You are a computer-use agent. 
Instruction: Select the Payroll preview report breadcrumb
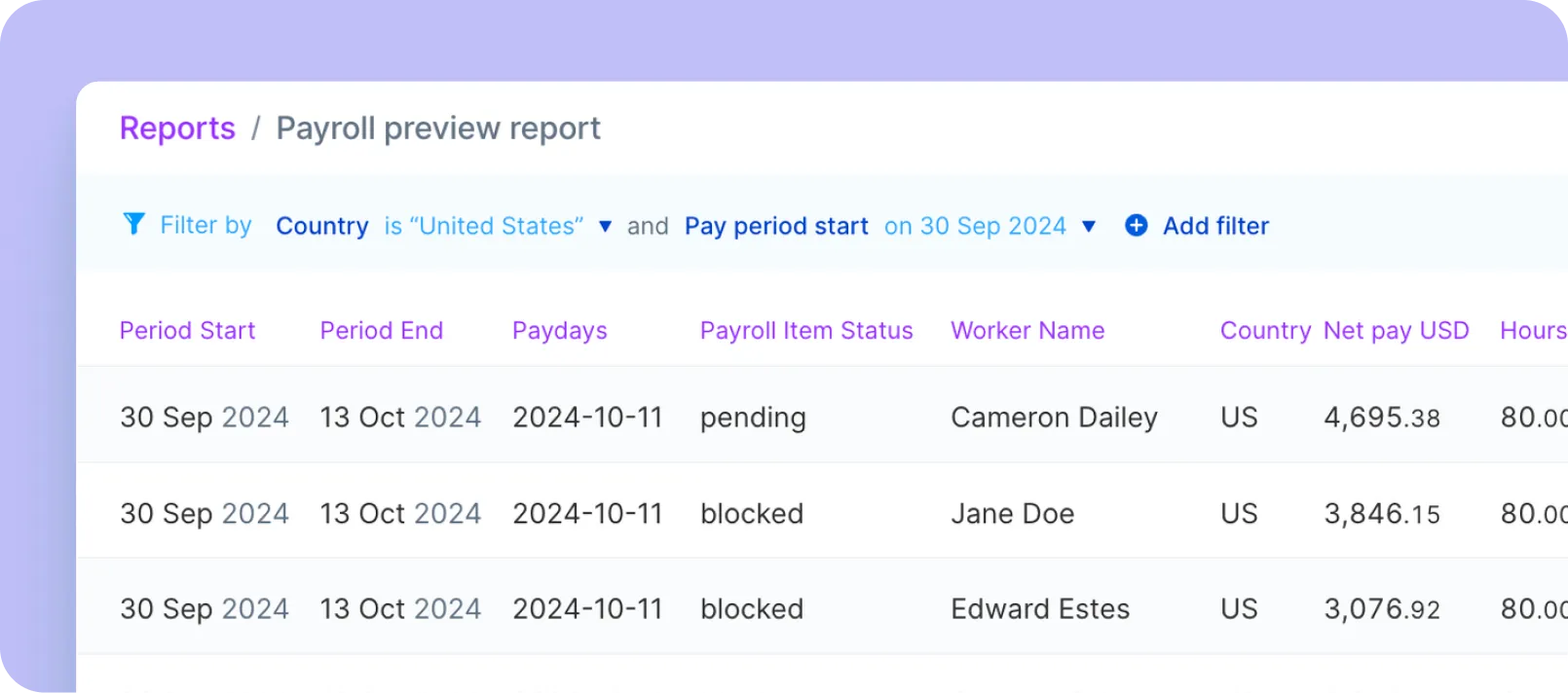438,128
